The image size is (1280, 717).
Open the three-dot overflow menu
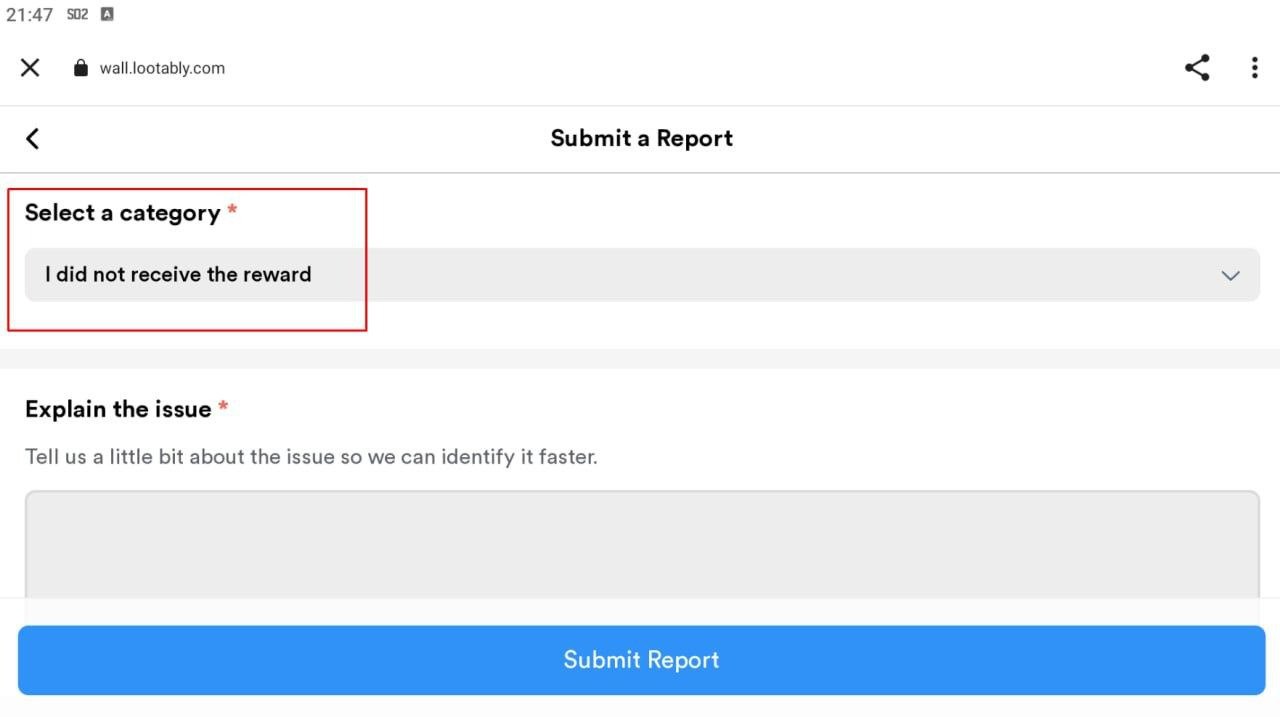pos(1254,67)
